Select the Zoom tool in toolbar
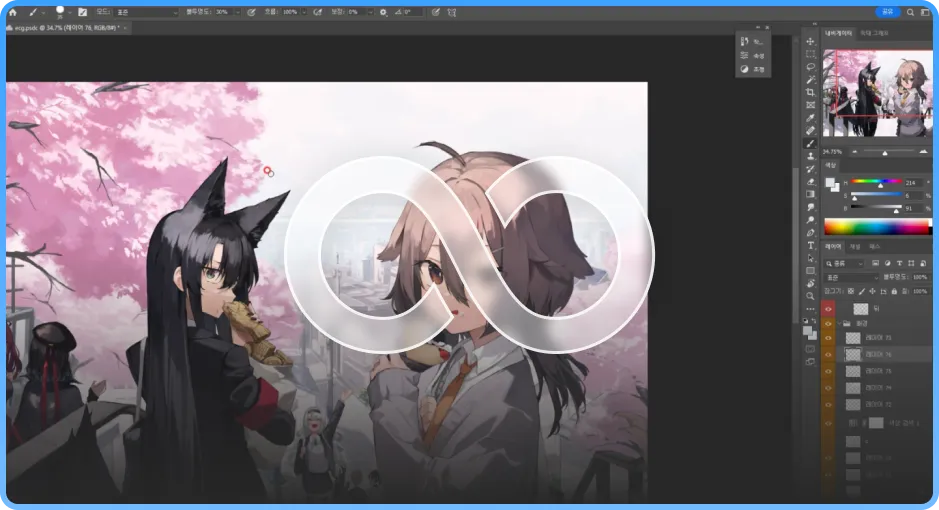 click(x=810, y=296)
